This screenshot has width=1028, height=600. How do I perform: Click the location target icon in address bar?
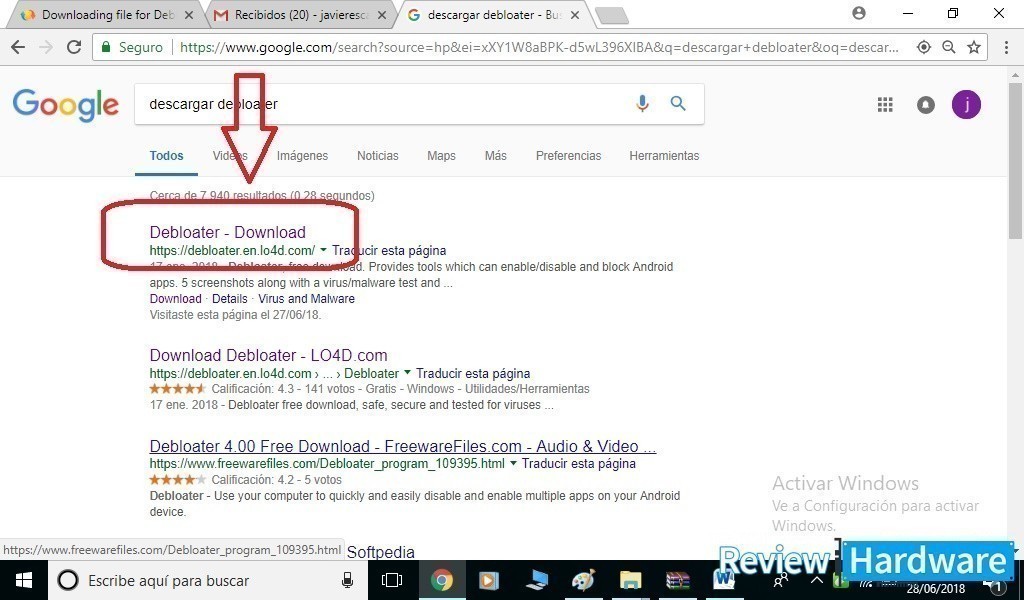tap(924, 47)
